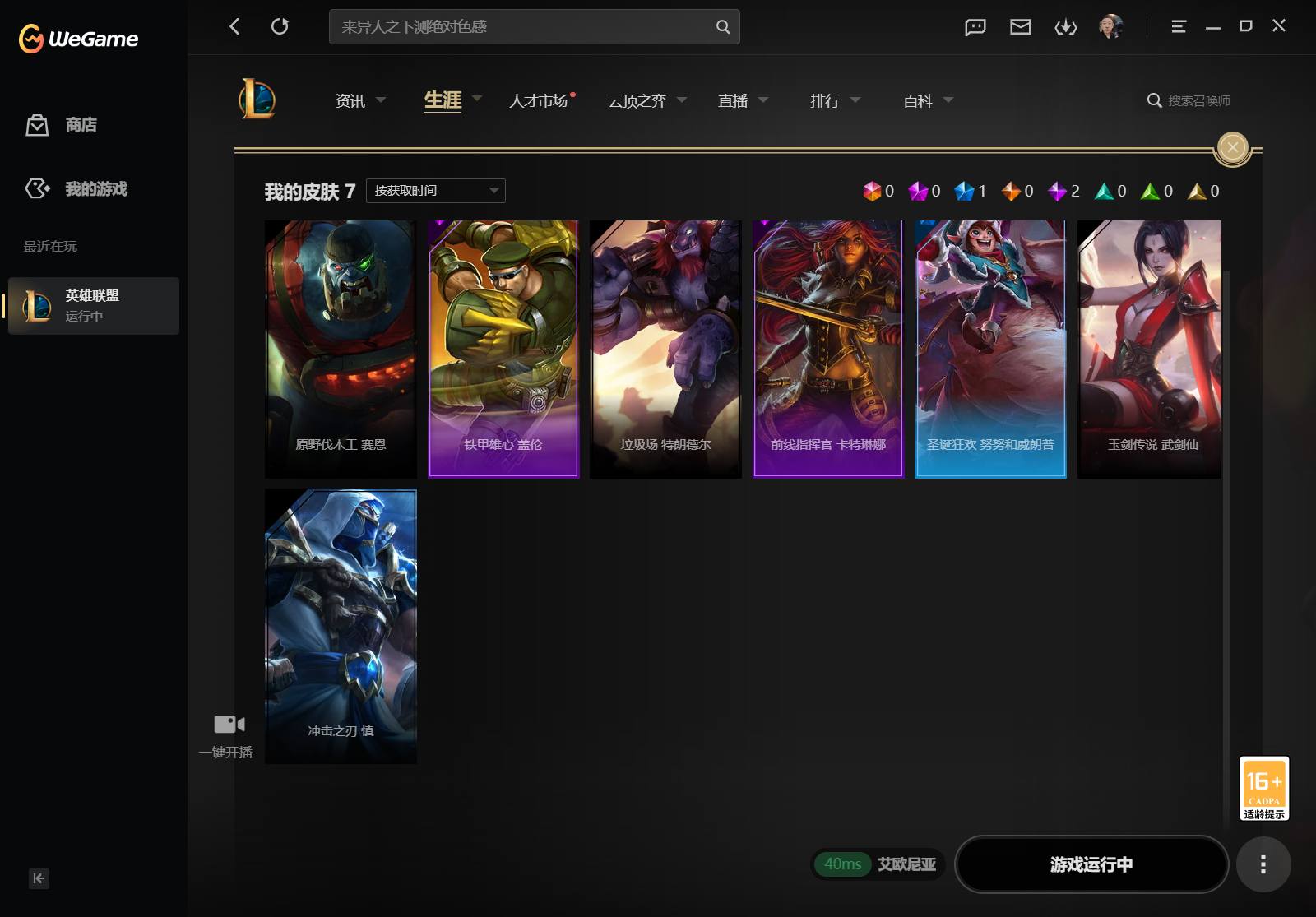Click the user avatar icon
The width and height of the screenshot is (1316, 917).
(x=1111, y=26)
